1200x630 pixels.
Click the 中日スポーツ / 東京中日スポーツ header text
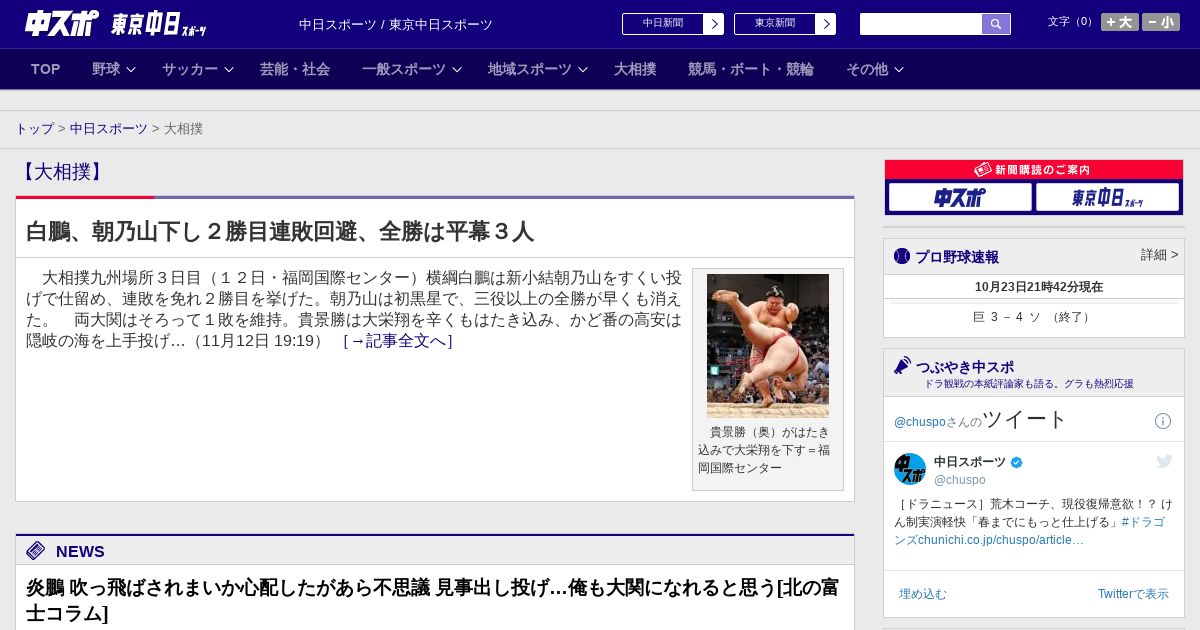coord(396,24)
